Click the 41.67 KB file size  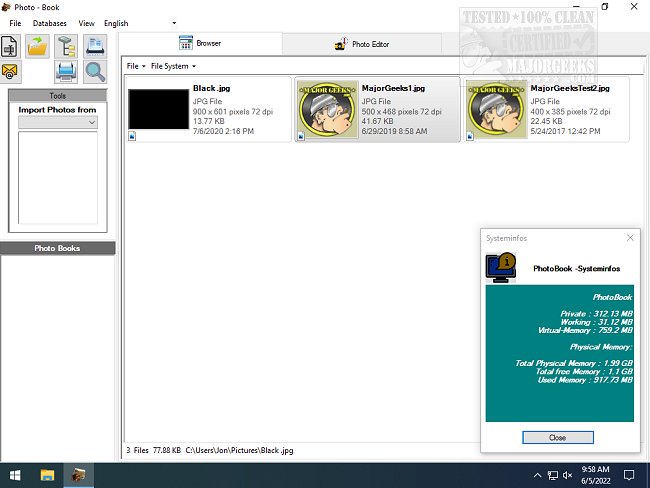tap(378, 121)
